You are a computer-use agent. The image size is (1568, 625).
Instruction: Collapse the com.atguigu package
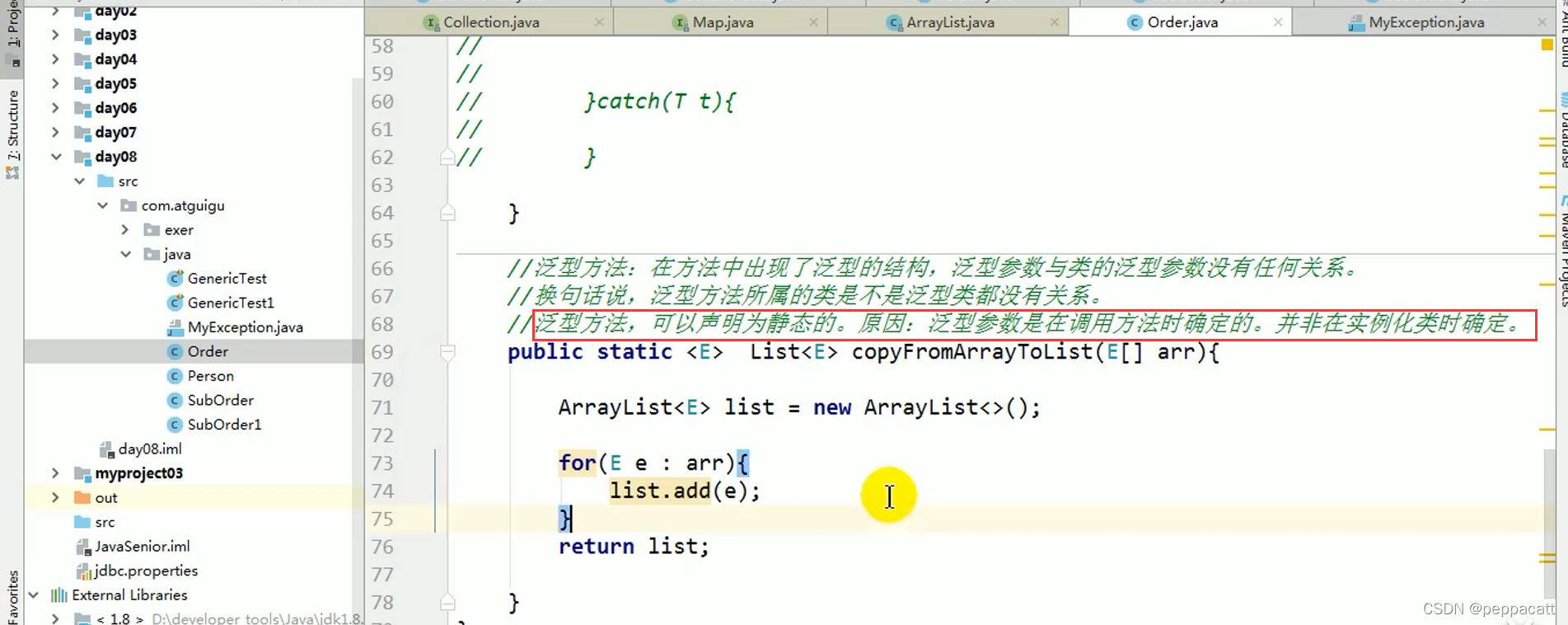pyautogui.click(x=102, y=205)
